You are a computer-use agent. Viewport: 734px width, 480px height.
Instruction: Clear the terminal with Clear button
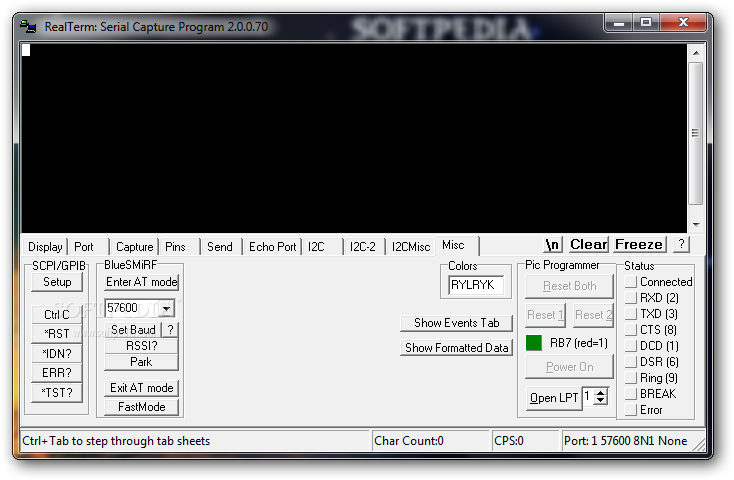(588, 244)
